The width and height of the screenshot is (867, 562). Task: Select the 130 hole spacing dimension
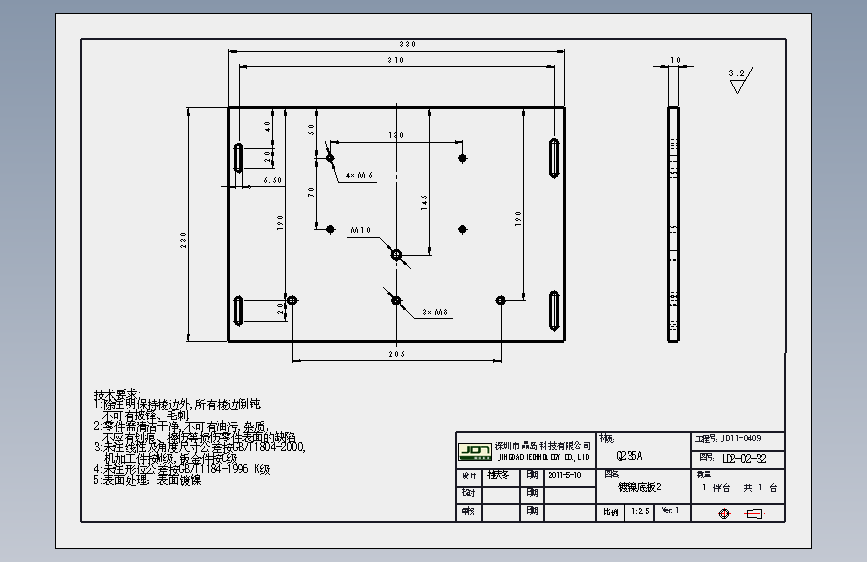(396, 135)
